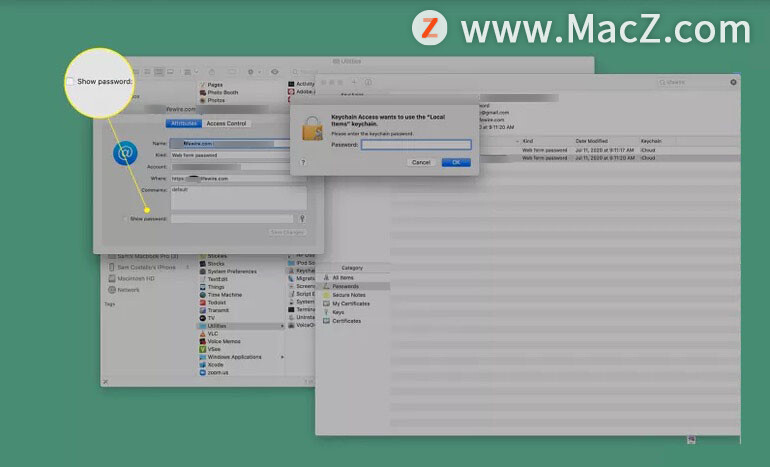Click the blue @ web password icon
This screenshot has width=770, height=467.
125,153
